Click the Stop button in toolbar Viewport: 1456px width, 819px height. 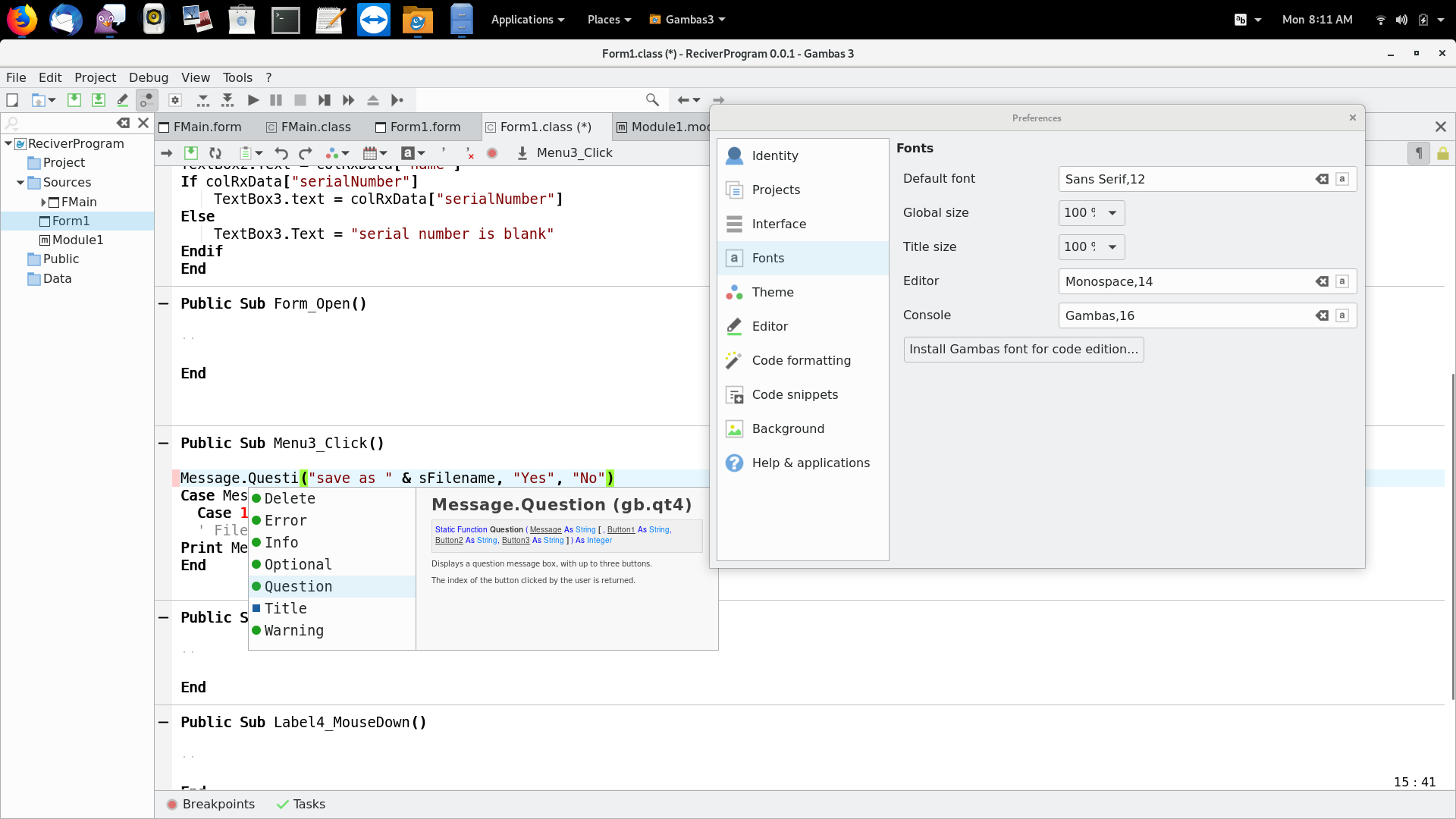coord(300,100)
